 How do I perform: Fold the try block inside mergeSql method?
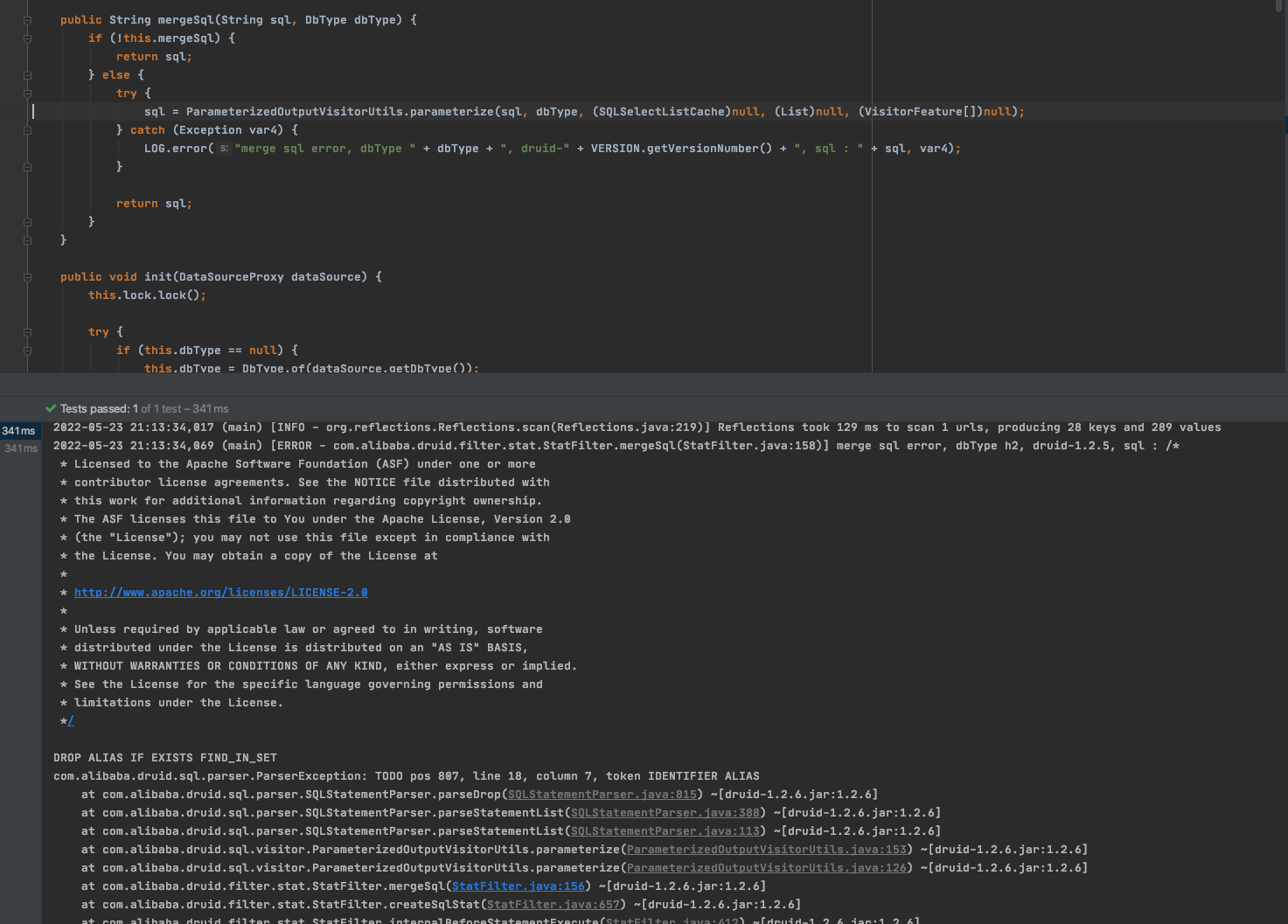27,94
